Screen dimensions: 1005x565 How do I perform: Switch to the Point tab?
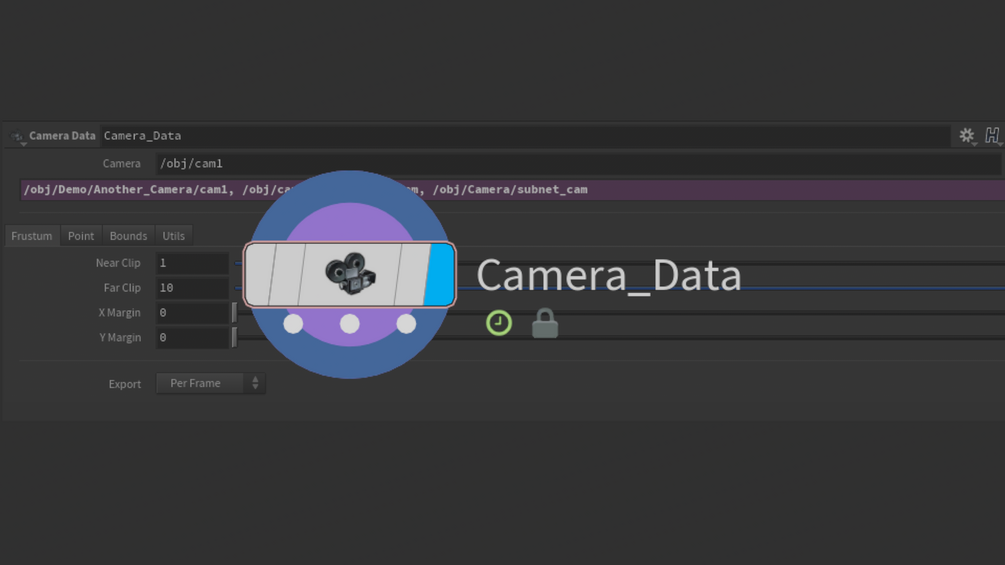pyautogui.click(x=81, y=236)
